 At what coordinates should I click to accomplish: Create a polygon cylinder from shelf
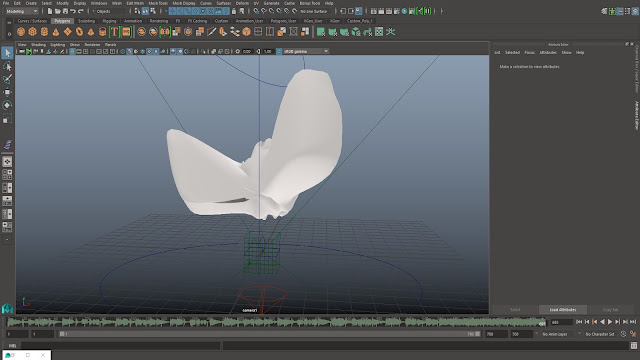click(44, 31)
